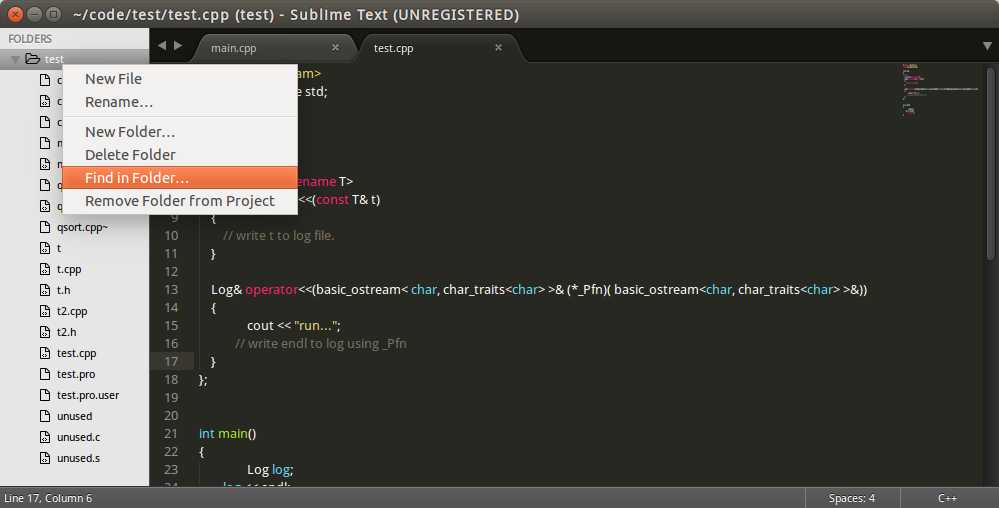Go to next tab with right arrow
This screenshot has height=508, width=999.
point(178,46)
